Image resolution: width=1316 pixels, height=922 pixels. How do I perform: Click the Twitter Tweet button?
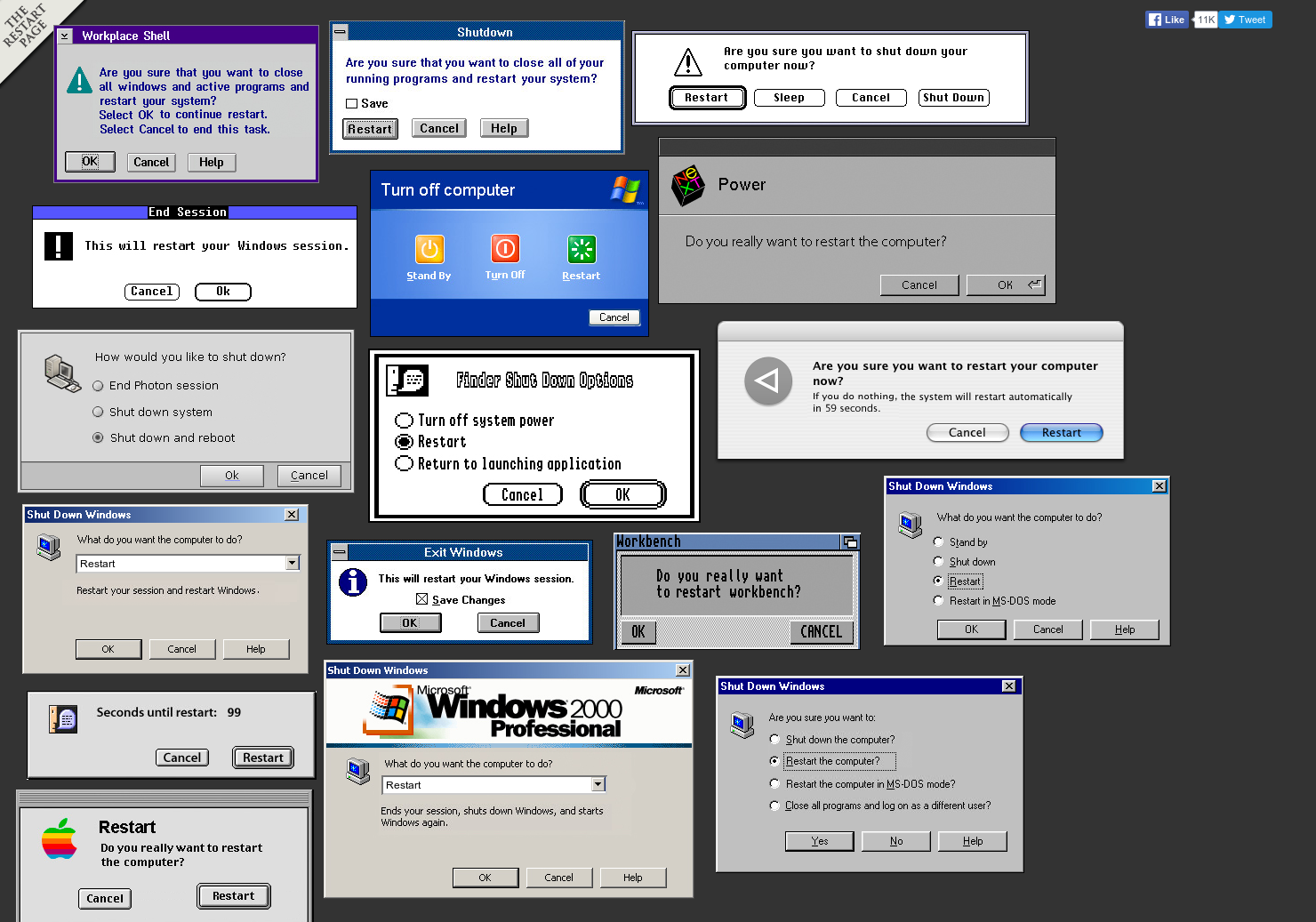(x=1245, y=20)
